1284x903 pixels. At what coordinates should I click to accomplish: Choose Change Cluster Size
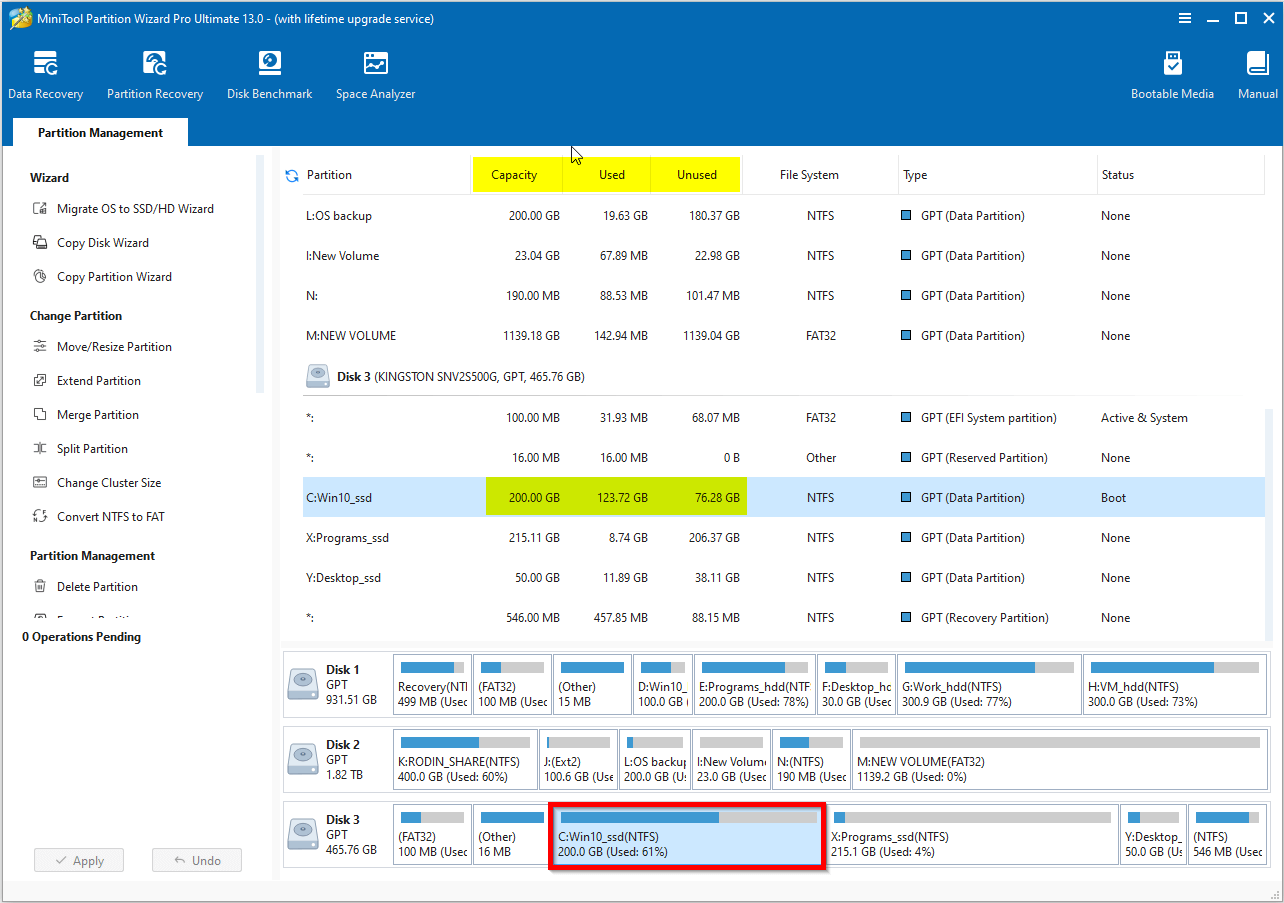[x=97, y=483]
